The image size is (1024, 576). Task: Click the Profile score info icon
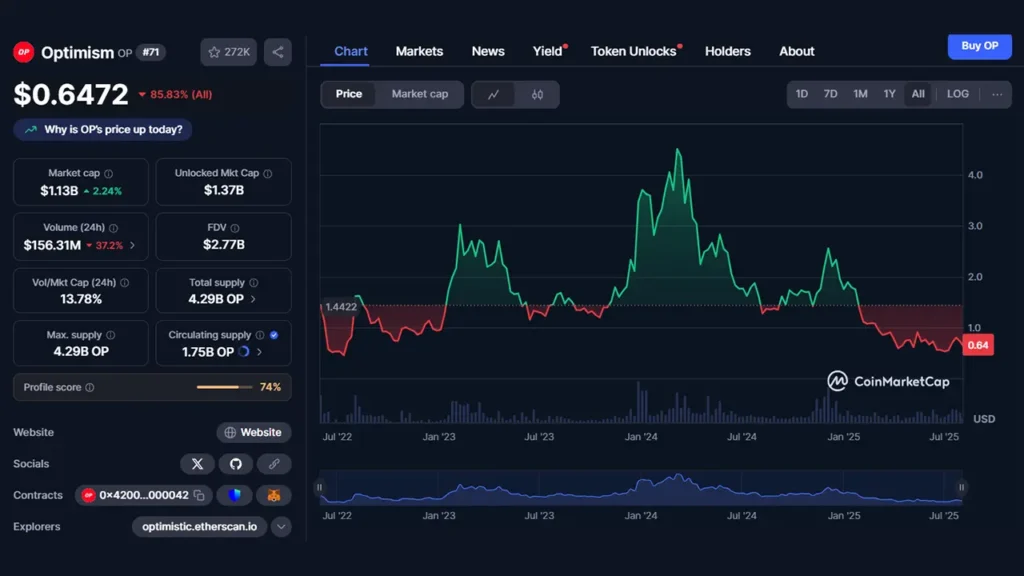[89, 387]
